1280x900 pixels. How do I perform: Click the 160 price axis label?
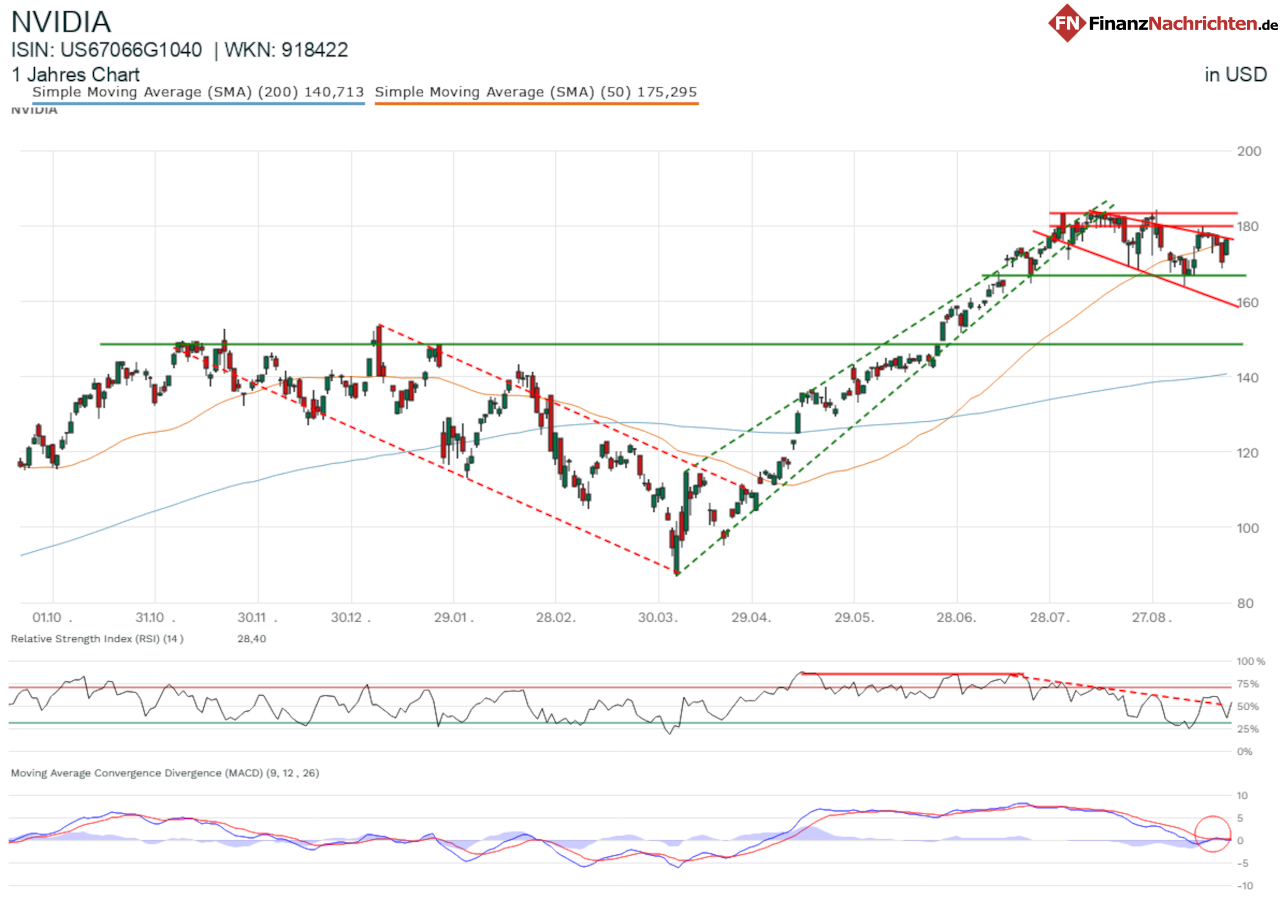tap(1248, 302)
